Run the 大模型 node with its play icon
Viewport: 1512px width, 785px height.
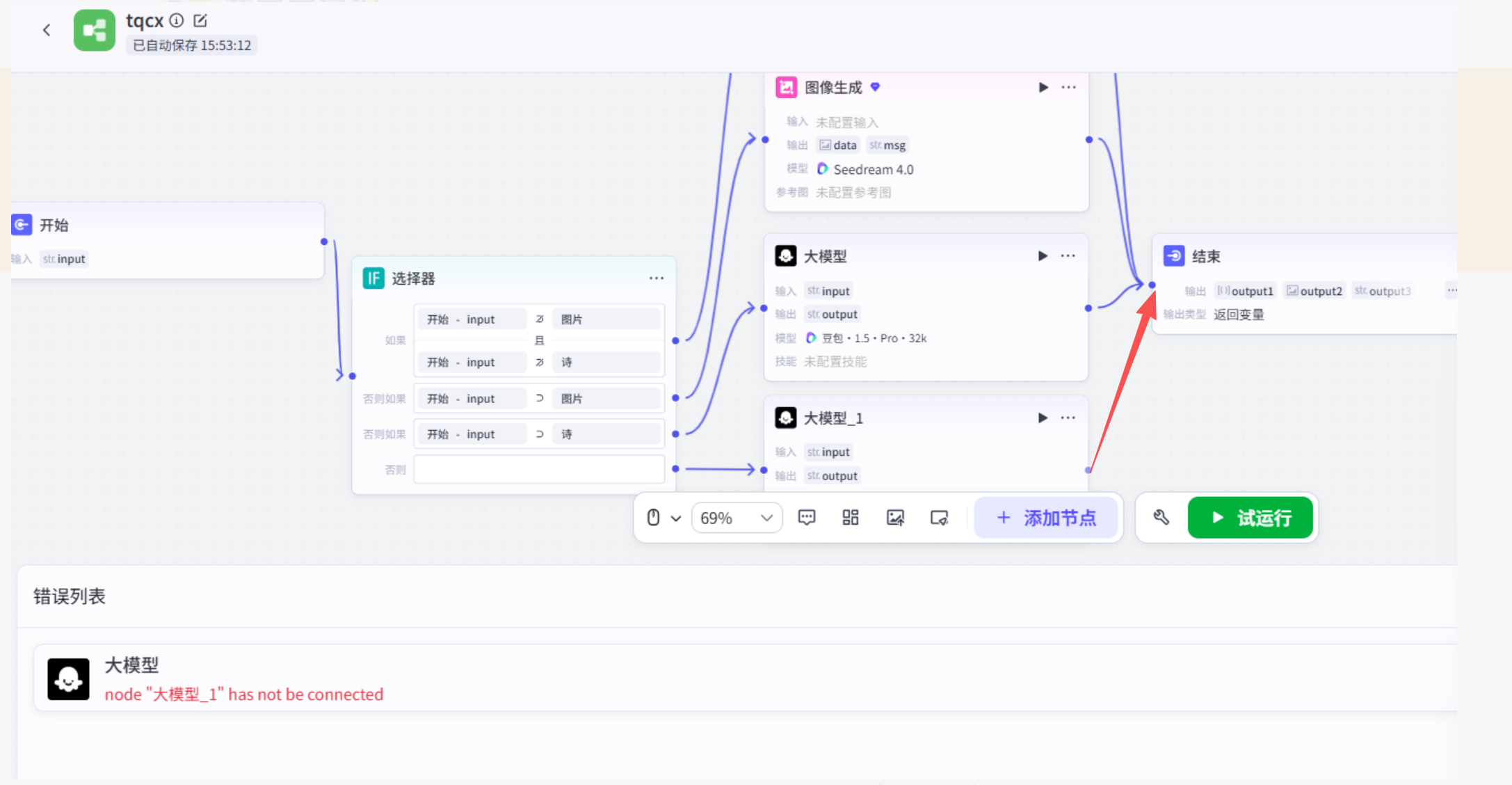[x=1043, y=256]
